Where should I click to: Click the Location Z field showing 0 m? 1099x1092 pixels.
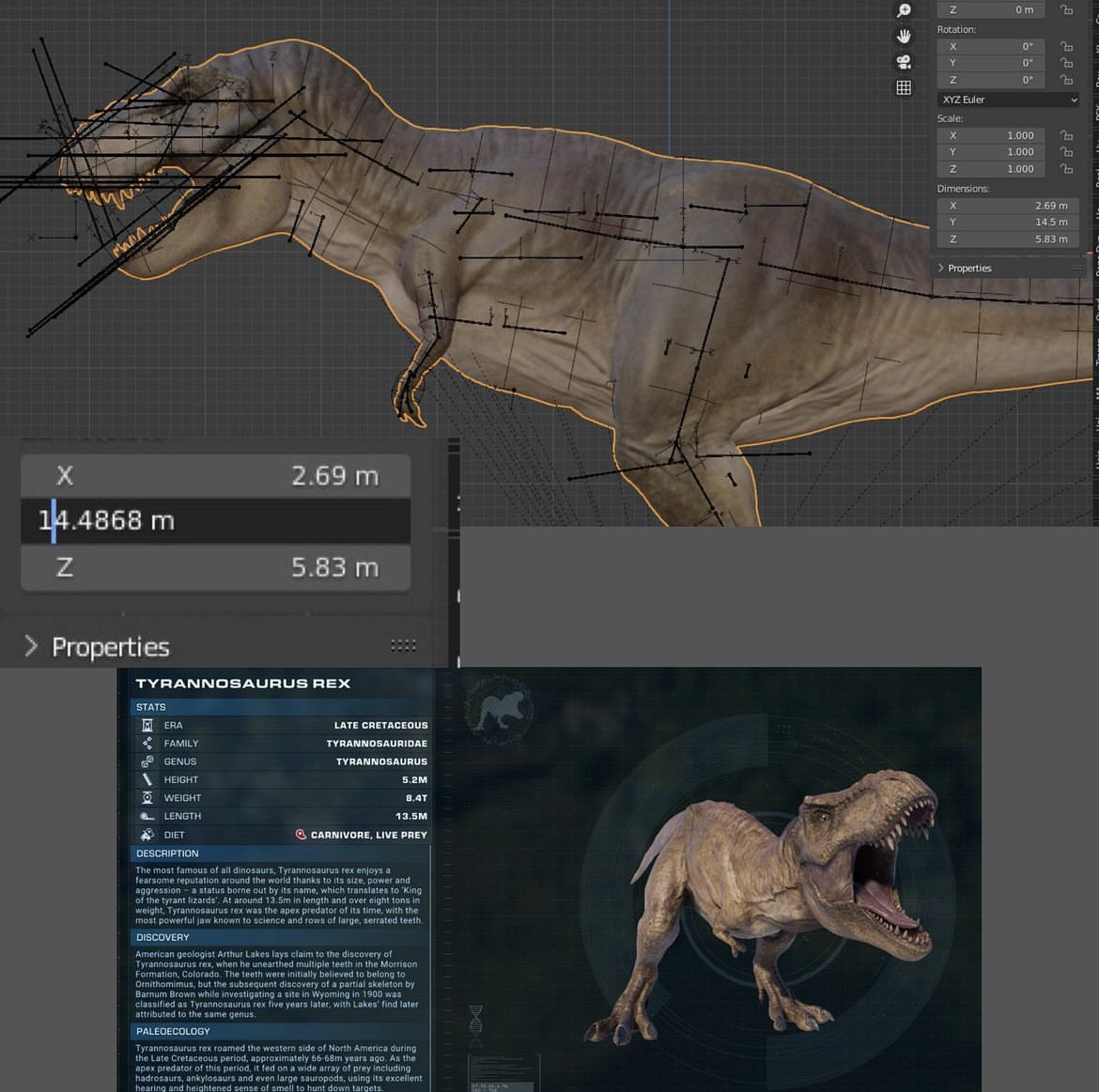[x=991, y=9]
